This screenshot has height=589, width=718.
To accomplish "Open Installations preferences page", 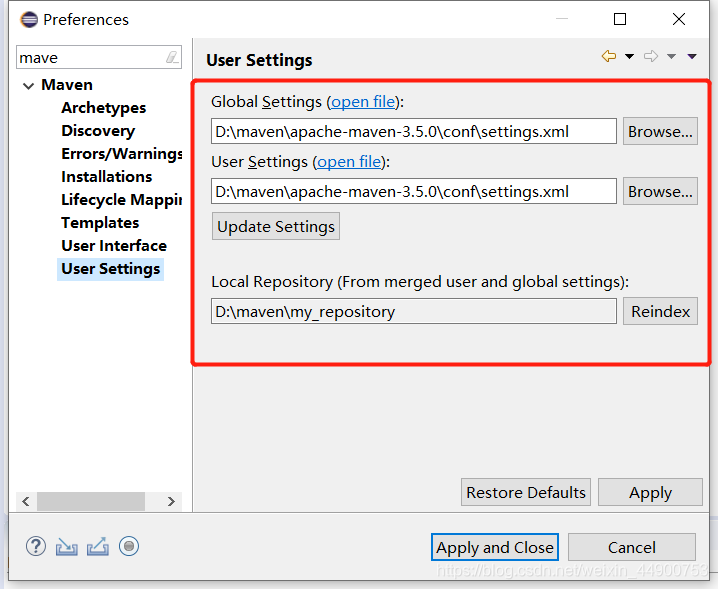I will (x=107, y=176).
